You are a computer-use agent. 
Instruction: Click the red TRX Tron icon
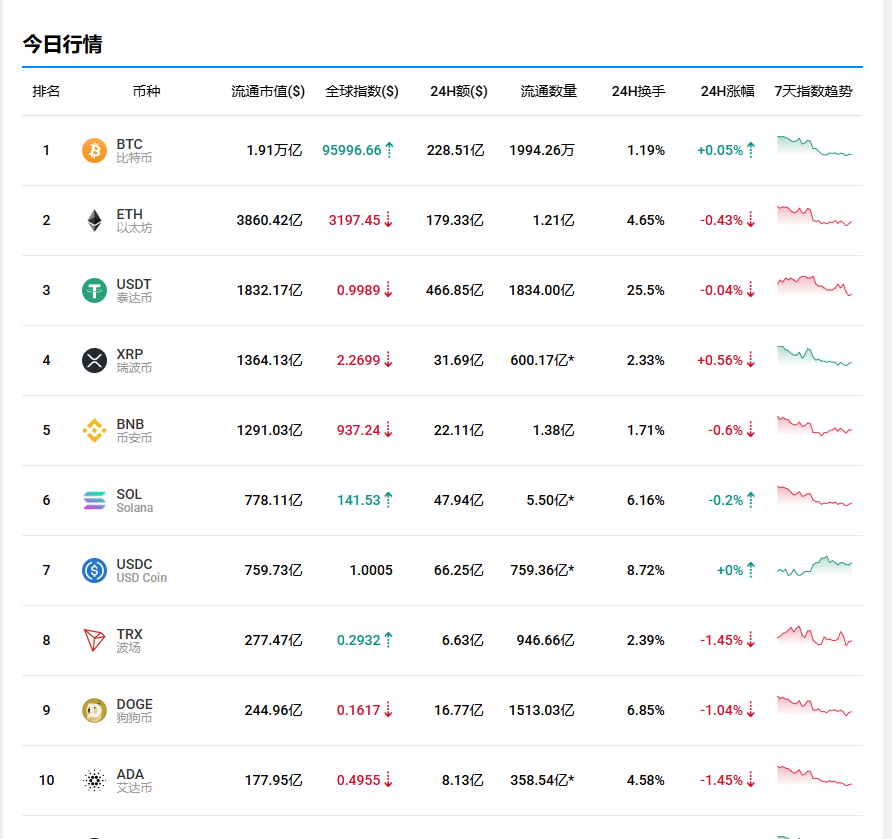click(94, 641)
